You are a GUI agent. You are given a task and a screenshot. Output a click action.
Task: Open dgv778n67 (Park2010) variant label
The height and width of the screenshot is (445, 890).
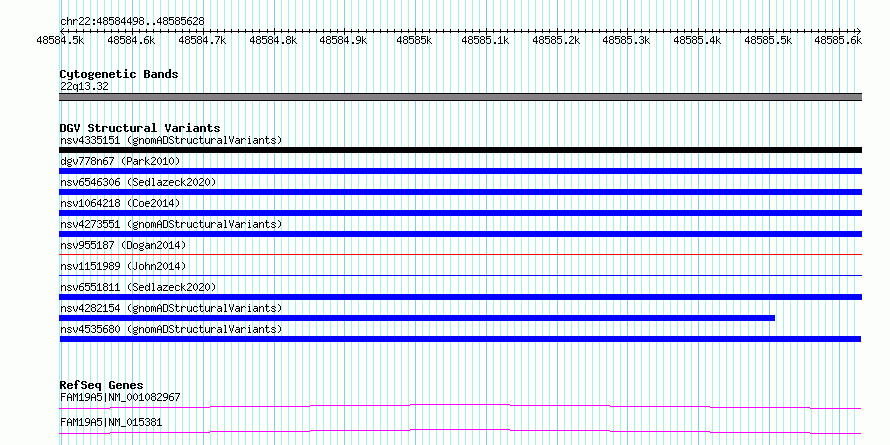(x=120, y=161)
